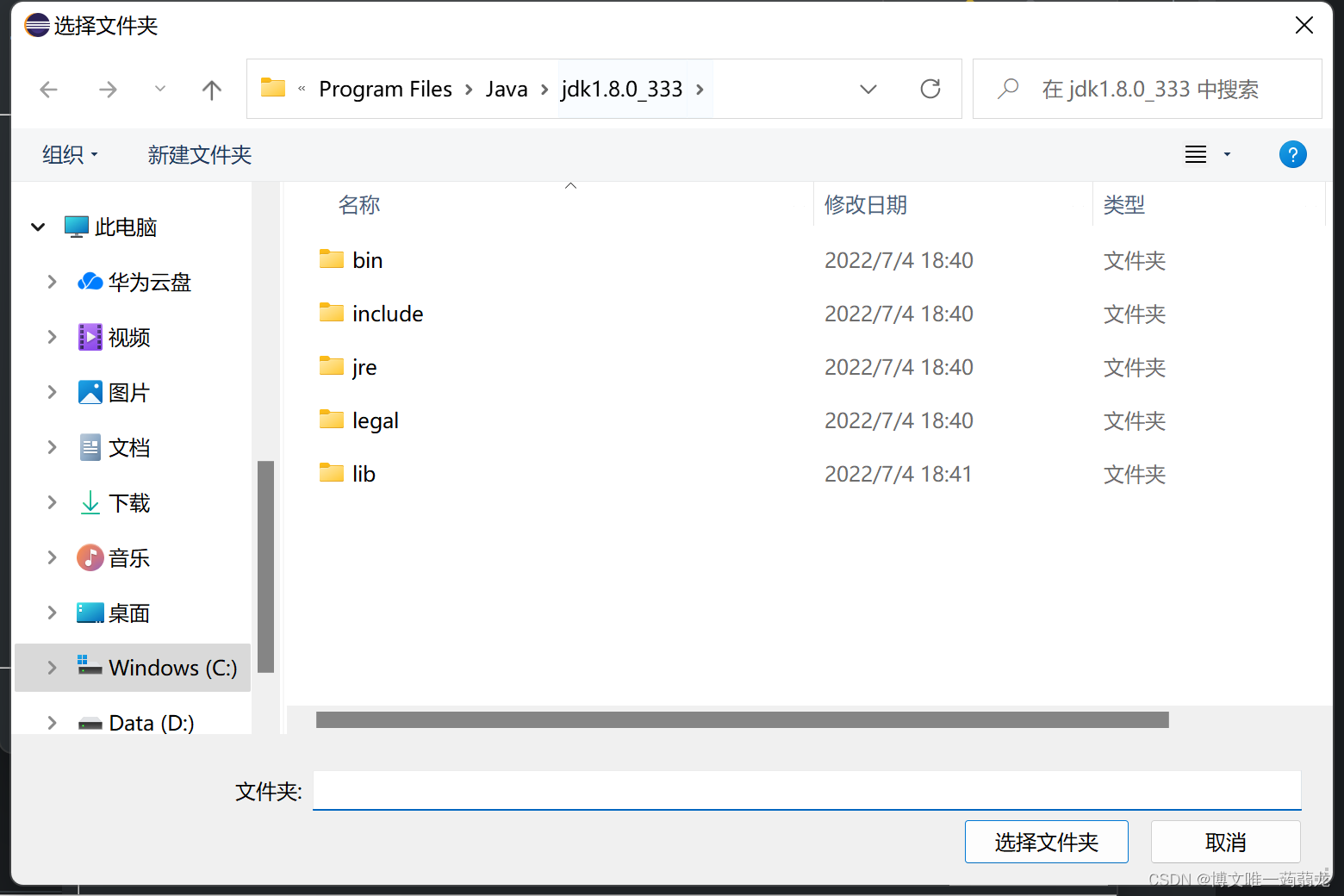Collapse the 此电脑 tree node
The height and width of the screenshot is (896, 1344).
[38, 227]
